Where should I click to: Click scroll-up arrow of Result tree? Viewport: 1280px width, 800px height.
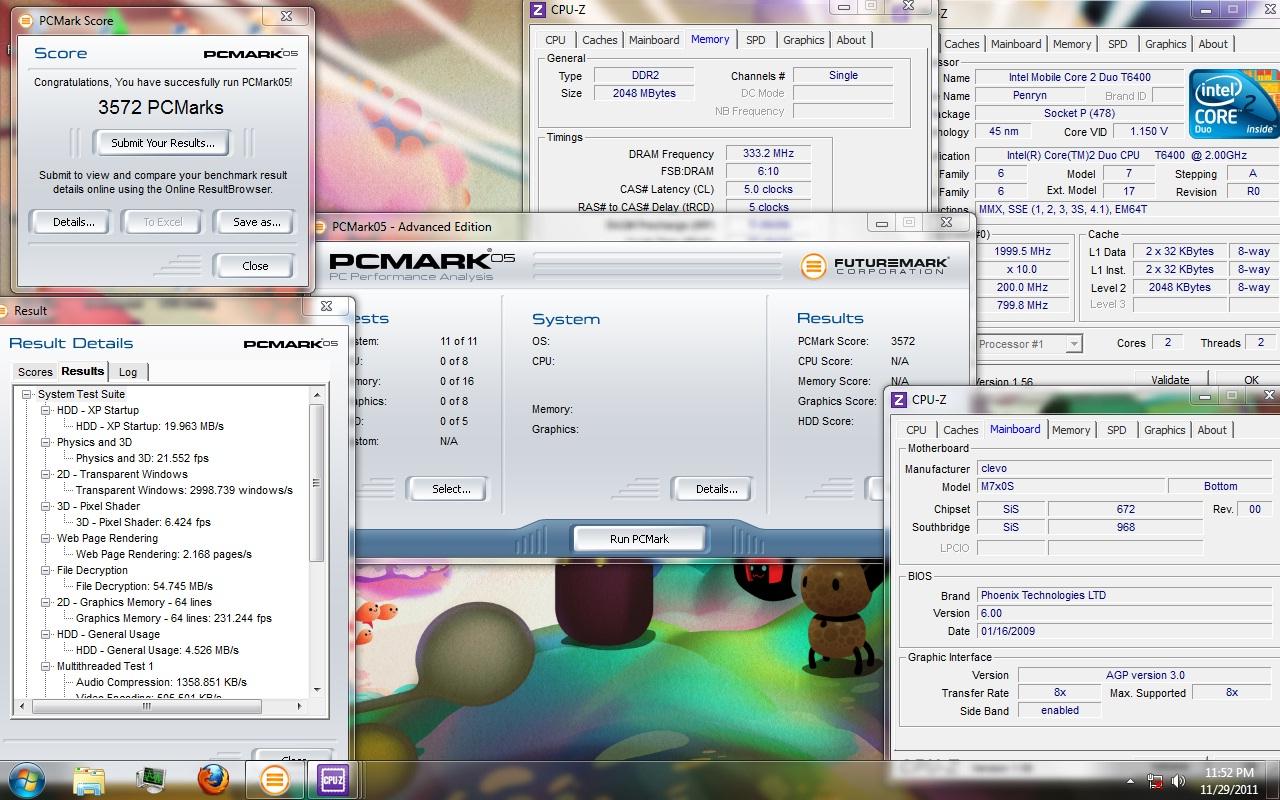point(317,395)
